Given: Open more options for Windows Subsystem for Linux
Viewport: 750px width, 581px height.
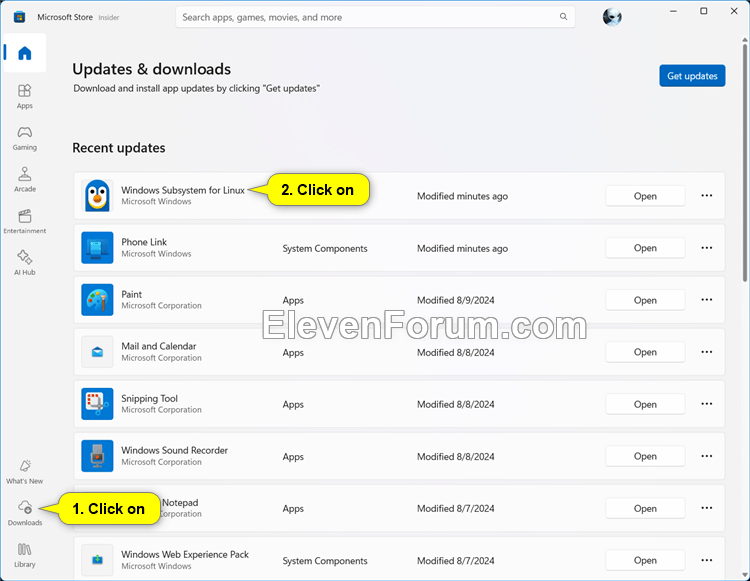Looking at the screenshot, I should coord(706,196).
